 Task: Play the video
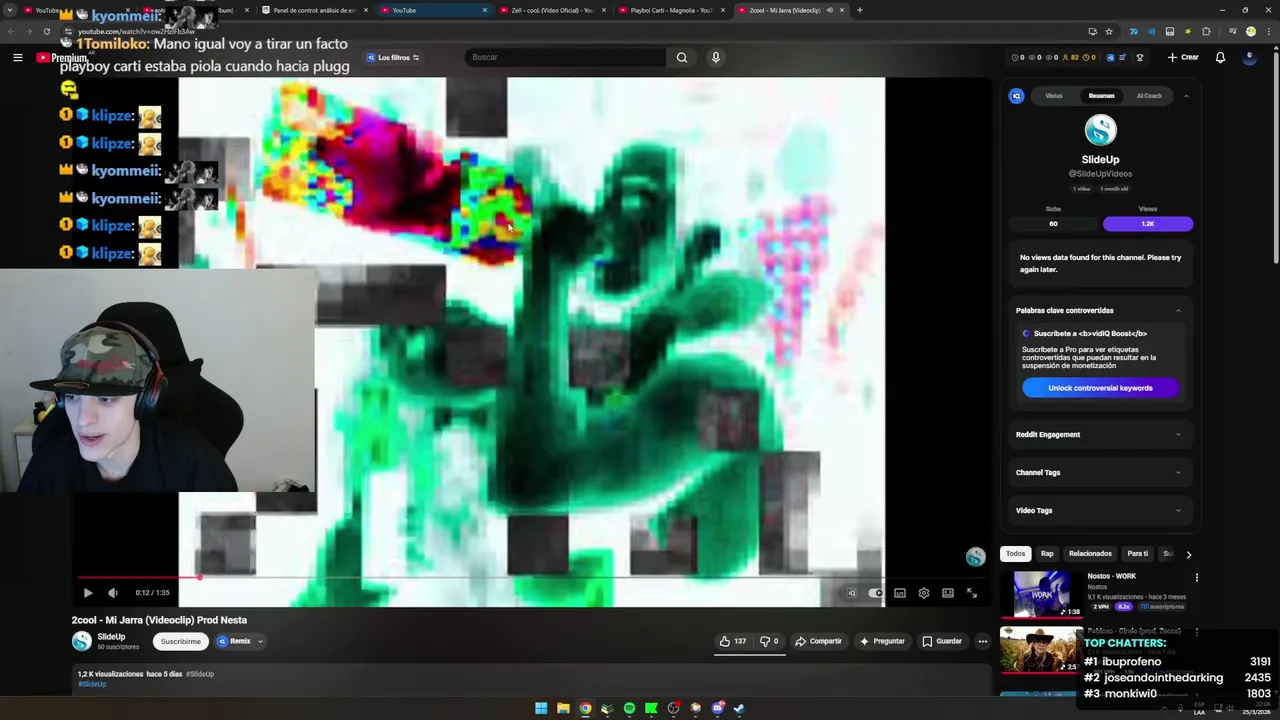(87, 593)
